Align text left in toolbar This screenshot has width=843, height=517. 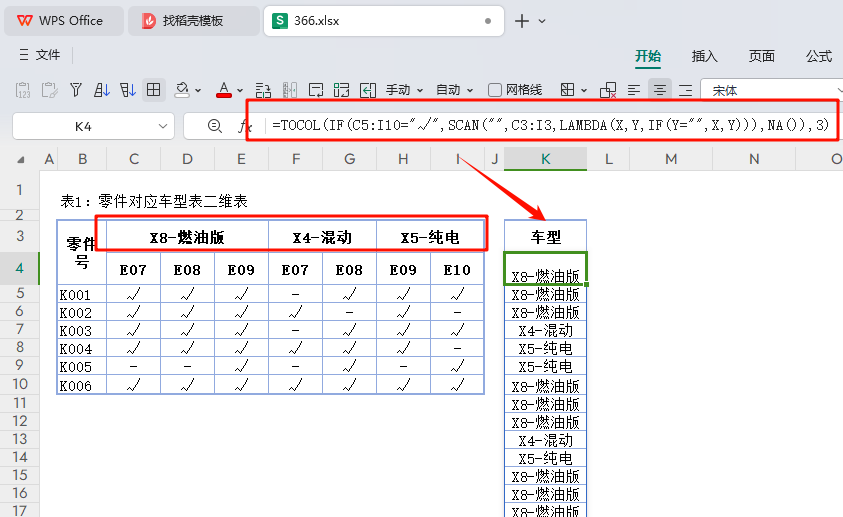tap(634, 90)
